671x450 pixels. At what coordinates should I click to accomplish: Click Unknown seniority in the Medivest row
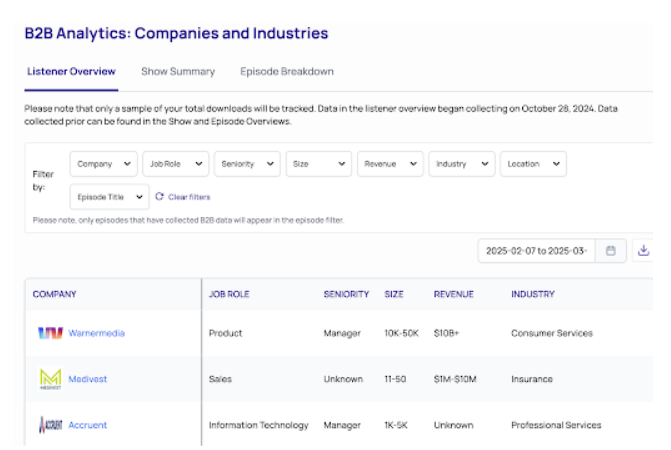pos(343,379)
